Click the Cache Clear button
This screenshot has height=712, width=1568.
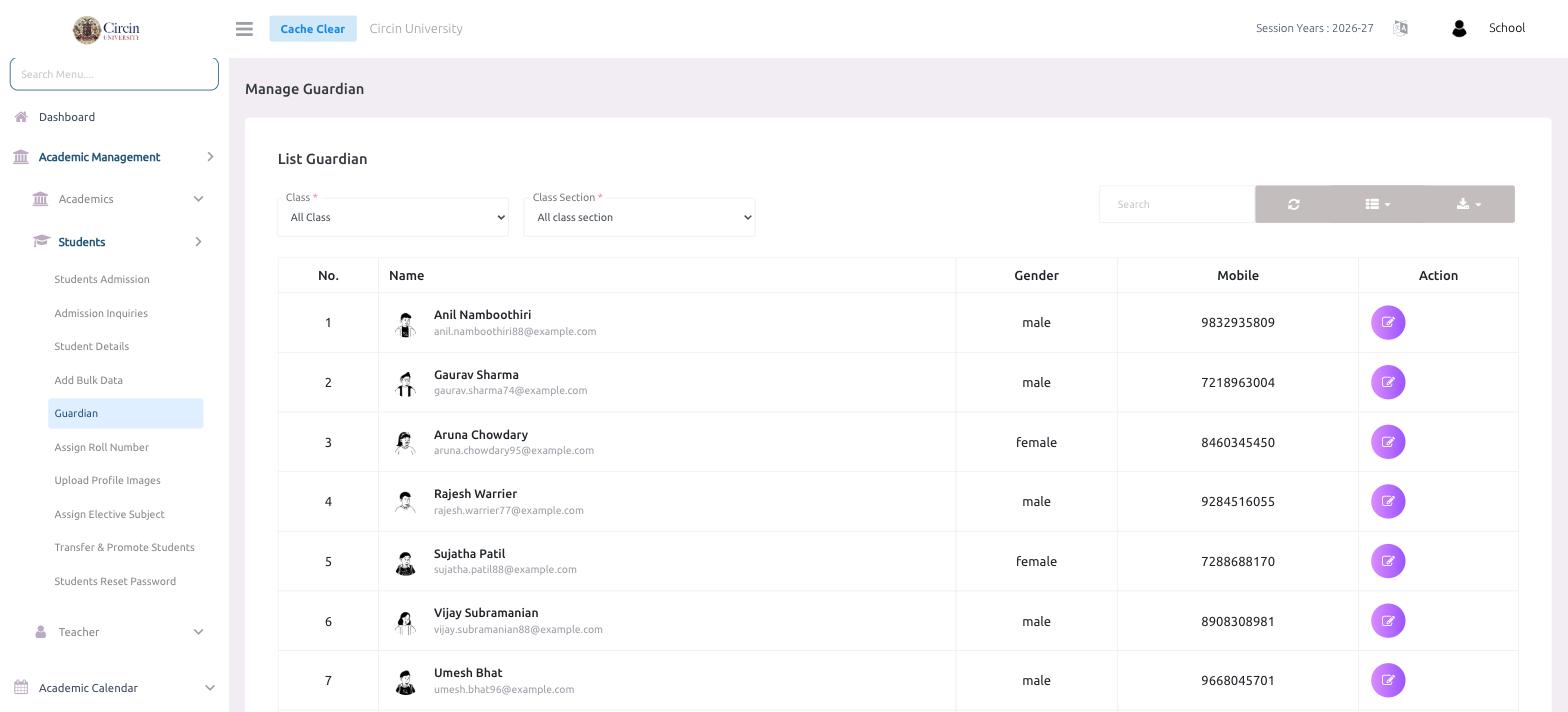(x=313, y=29)
